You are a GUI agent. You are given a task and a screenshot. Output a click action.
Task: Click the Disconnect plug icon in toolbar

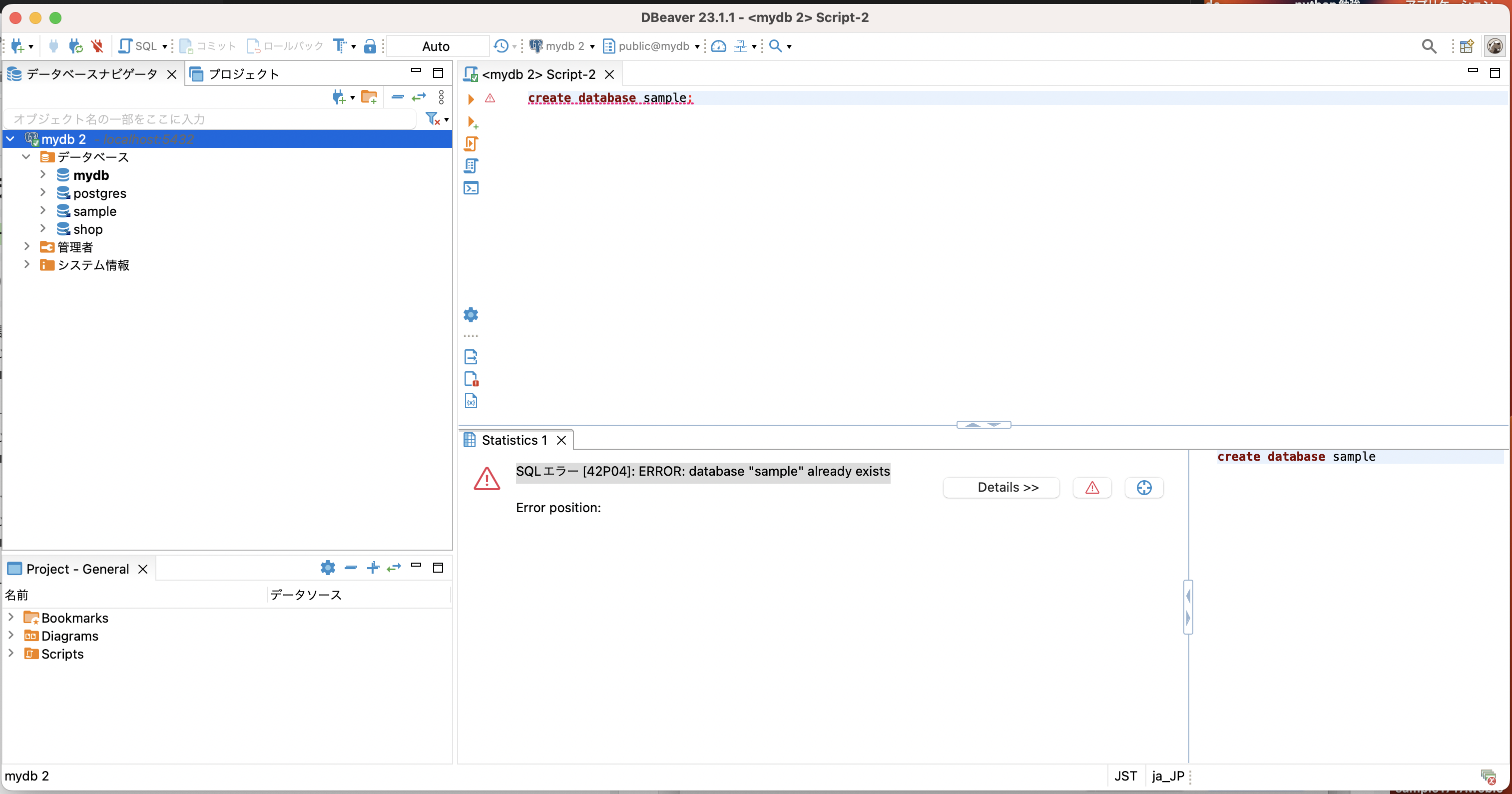97,46
